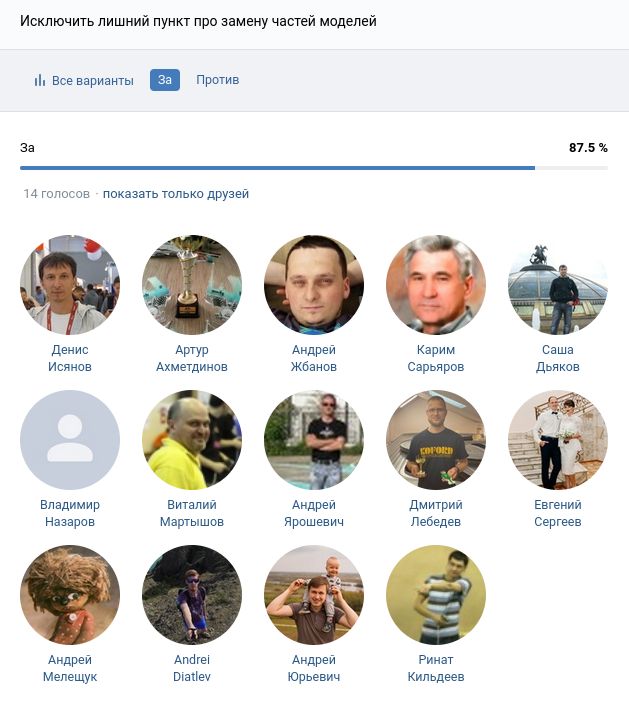
Task: Click Виталий Мартышов's name link
Action: coord(192,513)
